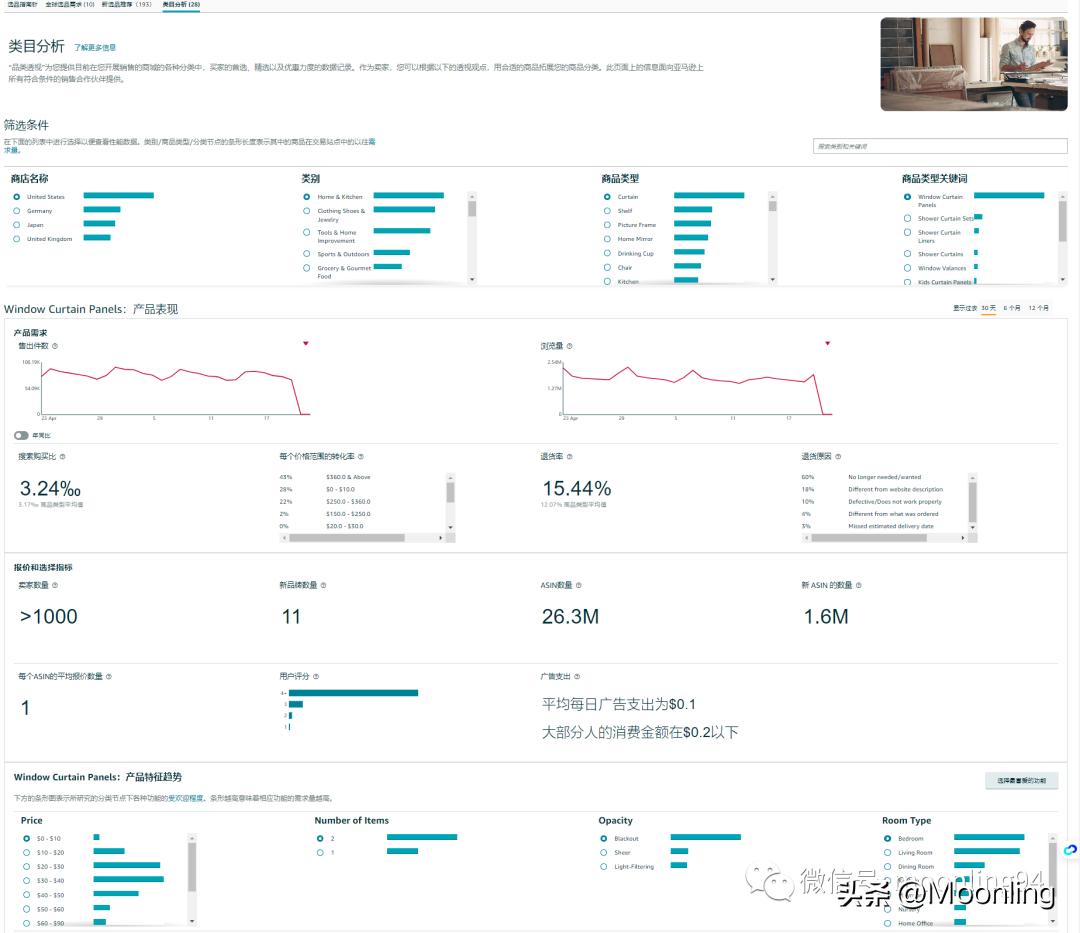
Task: Click info icon beside 退货原因
Action: 838,457
